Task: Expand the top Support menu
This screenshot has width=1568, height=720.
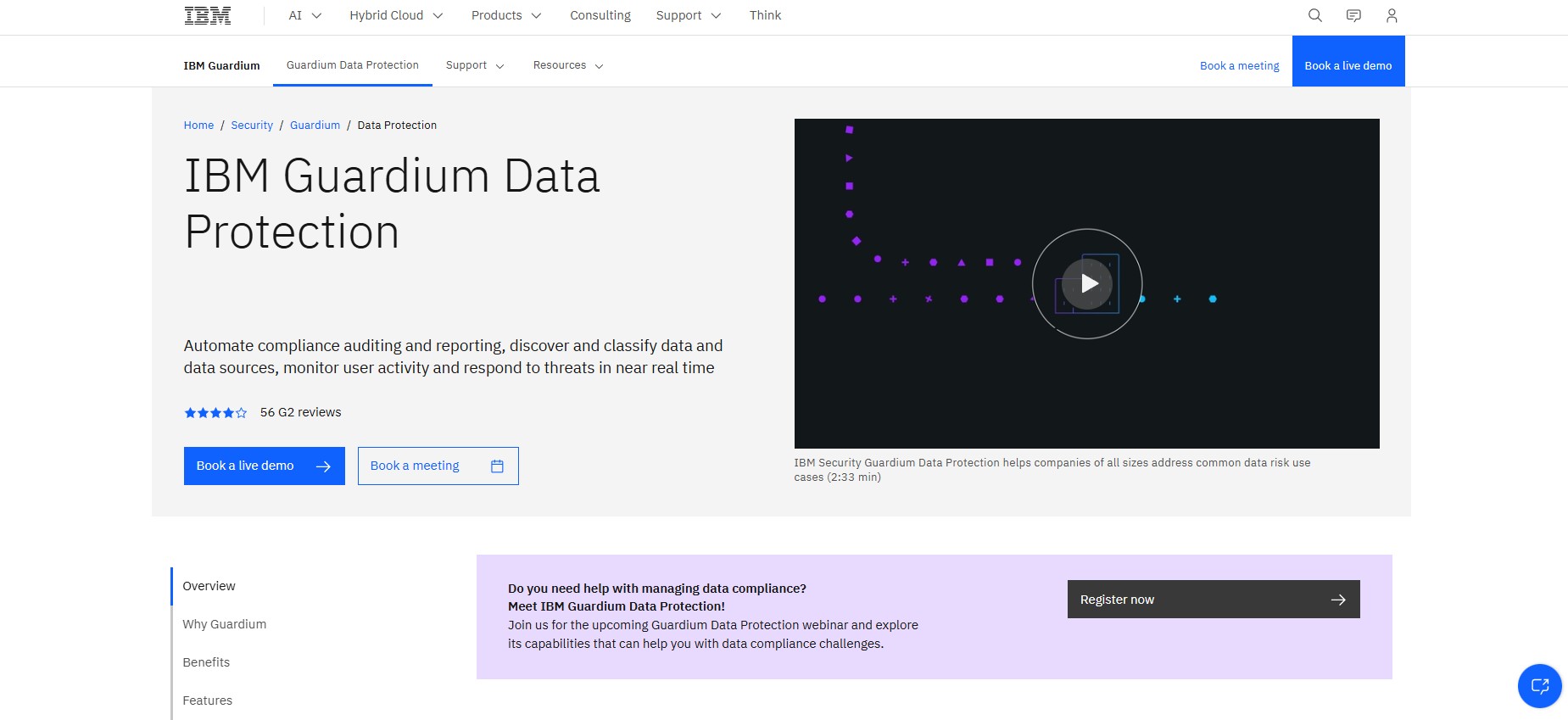Action: [688, 15]
